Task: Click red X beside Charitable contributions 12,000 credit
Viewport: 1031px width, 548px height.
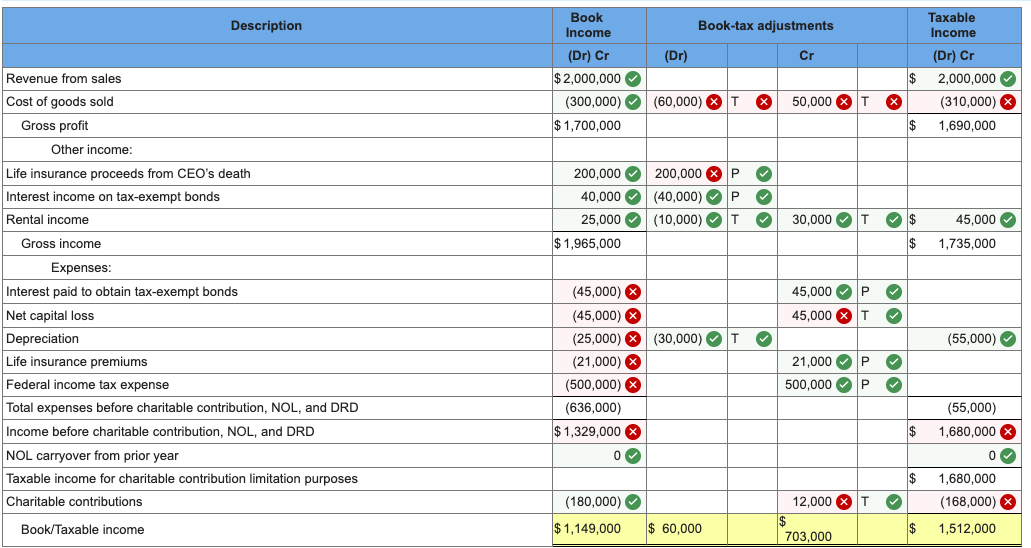Action: tap(844, 502)
